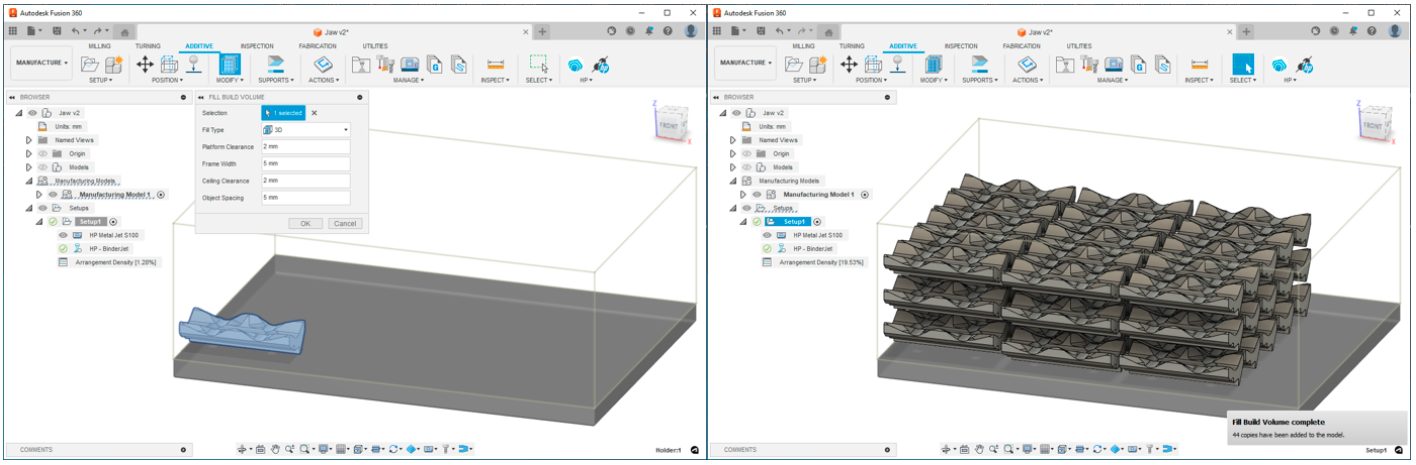This screenshot has width=1416, height=465.
Task: Click the HP printer link icon, right window
Action: (1303, 65)
